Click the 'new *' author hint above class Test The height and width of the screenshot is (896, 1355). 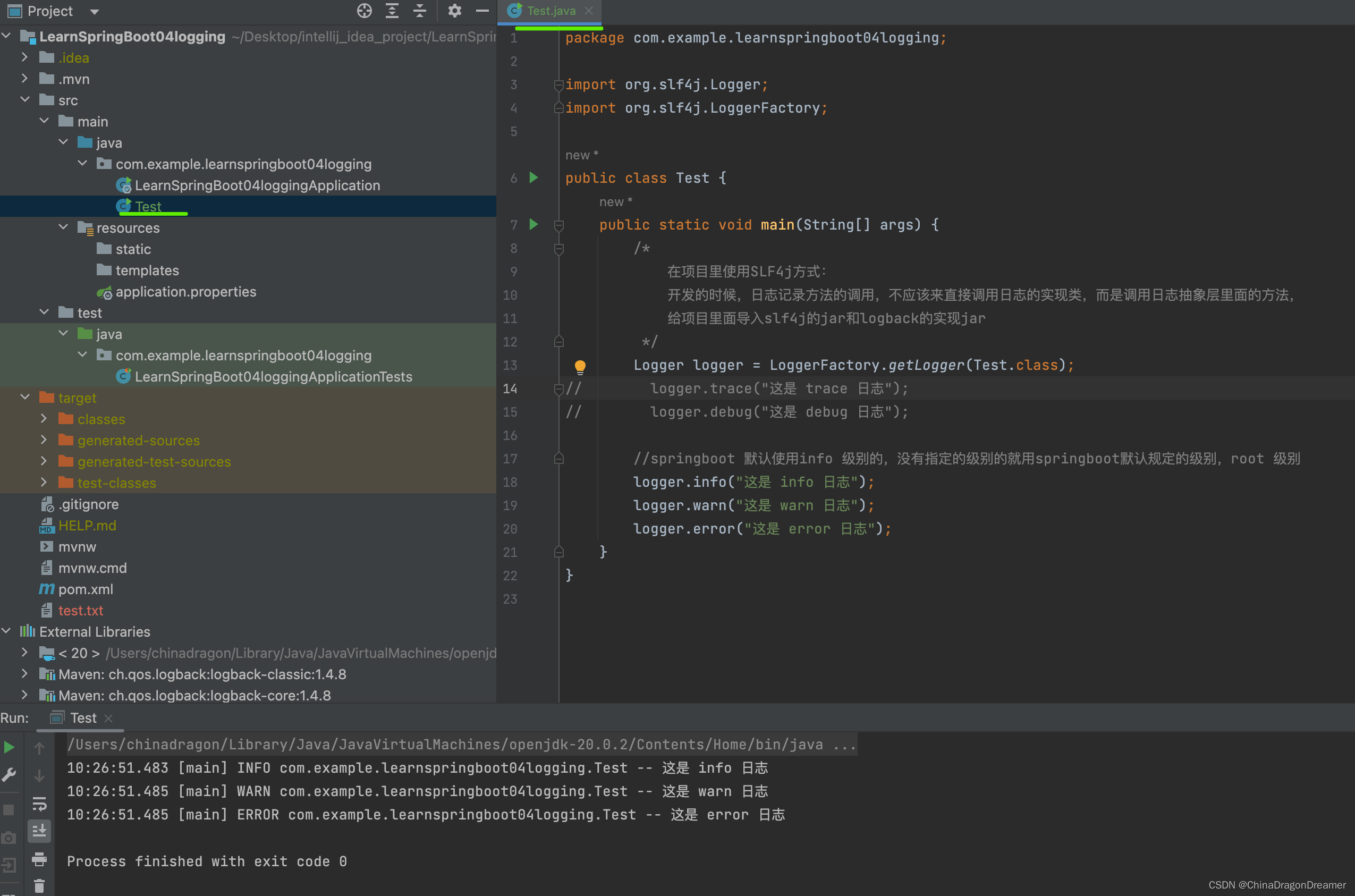(x=581, y=155)
